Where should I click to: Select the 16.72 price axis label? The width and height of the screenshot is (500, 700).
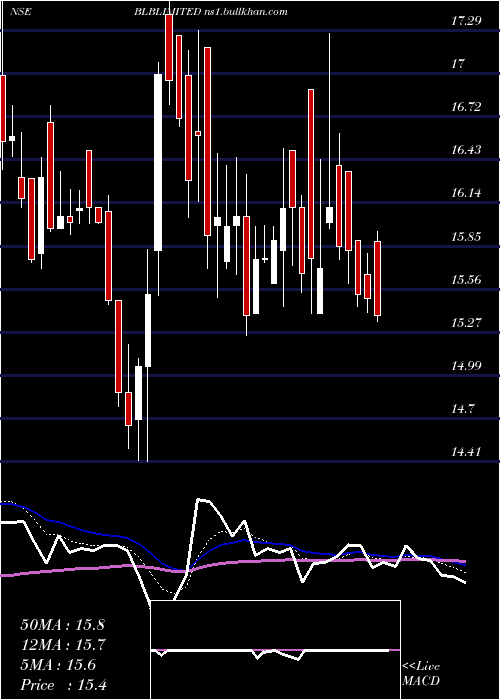coord(466,106)
